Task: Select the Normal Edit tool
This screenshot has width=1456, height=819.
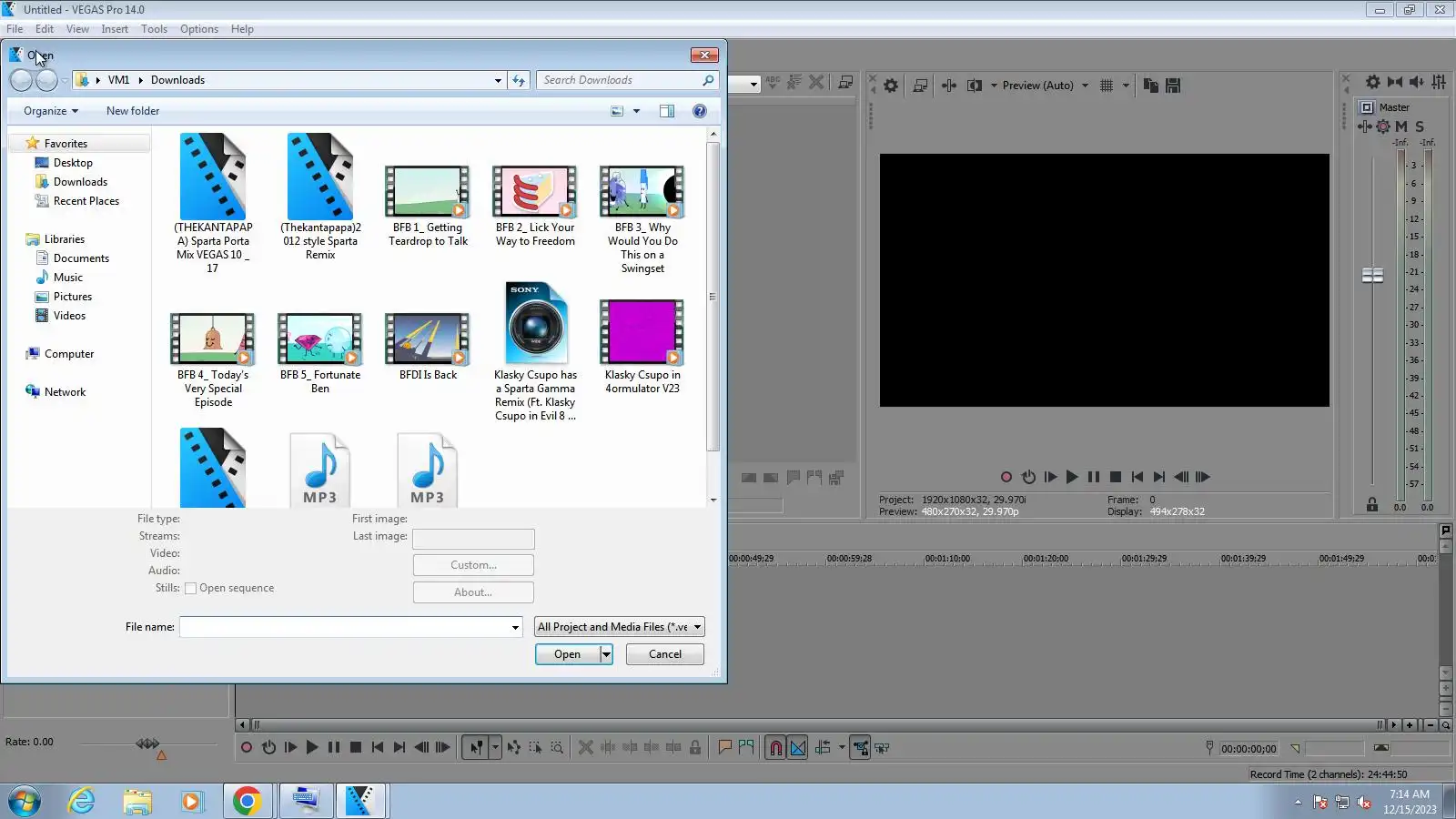Action: pyautogui.click(x=476, y=748)
